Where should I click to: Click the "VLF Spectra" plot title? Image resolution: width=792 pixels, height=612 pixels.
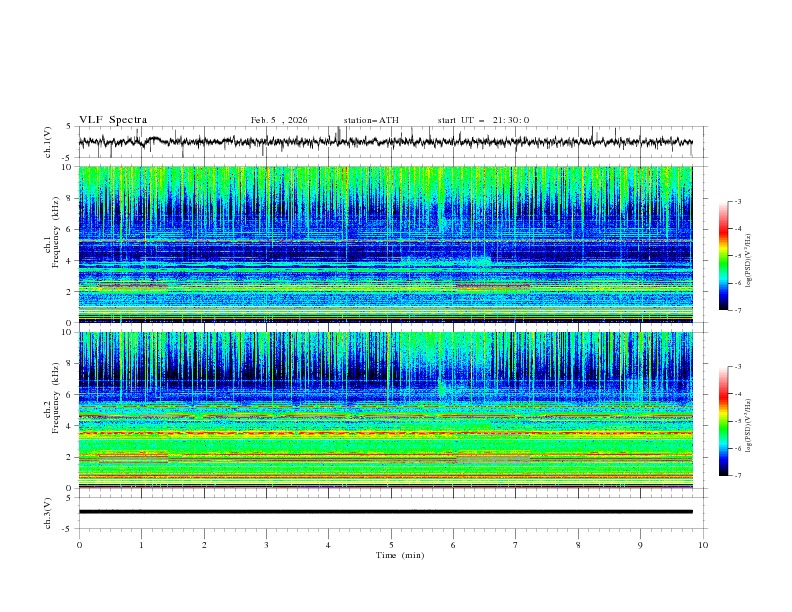[113, 120]
